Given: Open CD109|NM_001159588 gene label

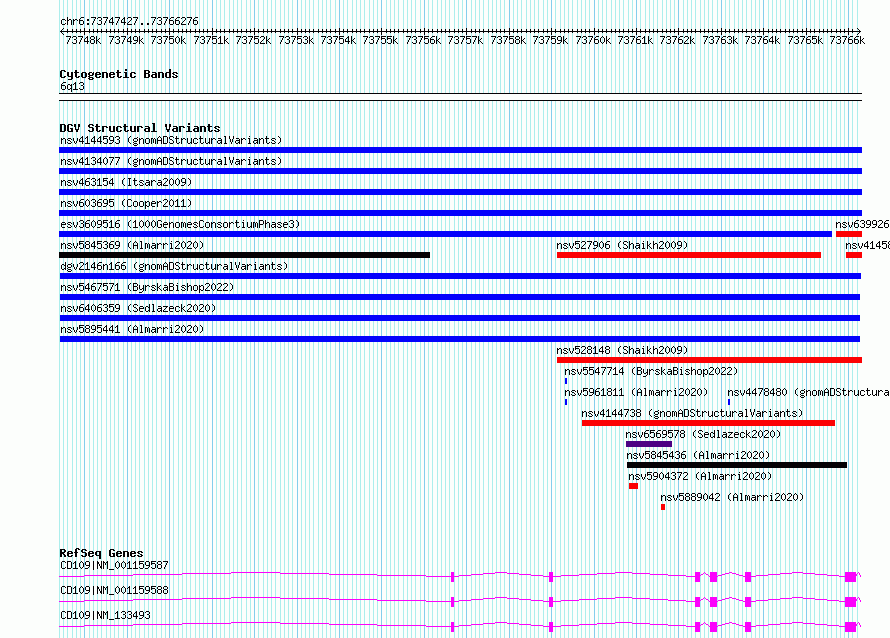Looking at the screenshot, I should (114, 590).
